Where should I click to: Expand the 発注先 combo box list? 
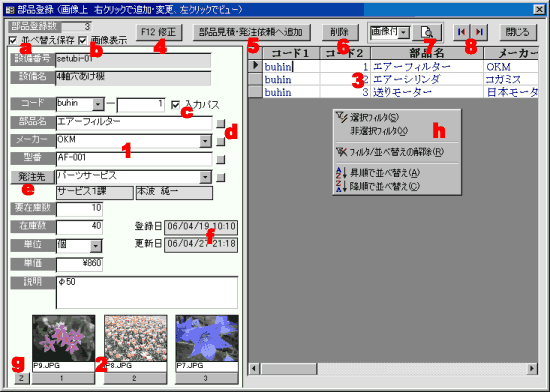coord(205,177)
